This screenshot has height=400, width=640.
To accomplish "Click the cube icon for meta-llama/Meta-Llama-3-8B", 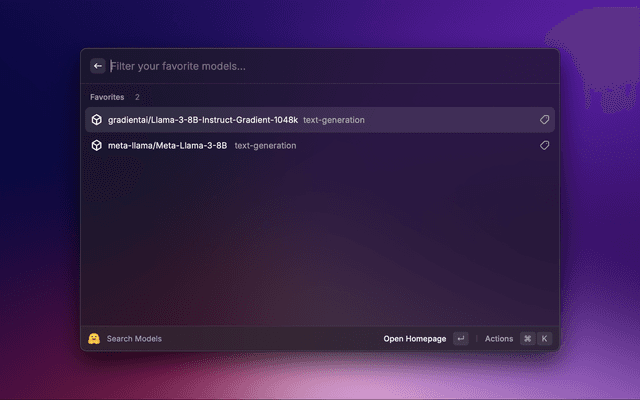I will click(x=96, y=145).
